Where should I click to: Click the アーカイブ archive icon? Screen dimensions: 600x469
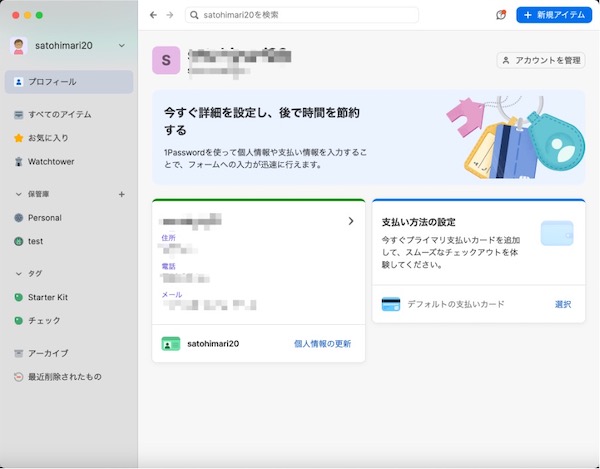pos(18,353)
